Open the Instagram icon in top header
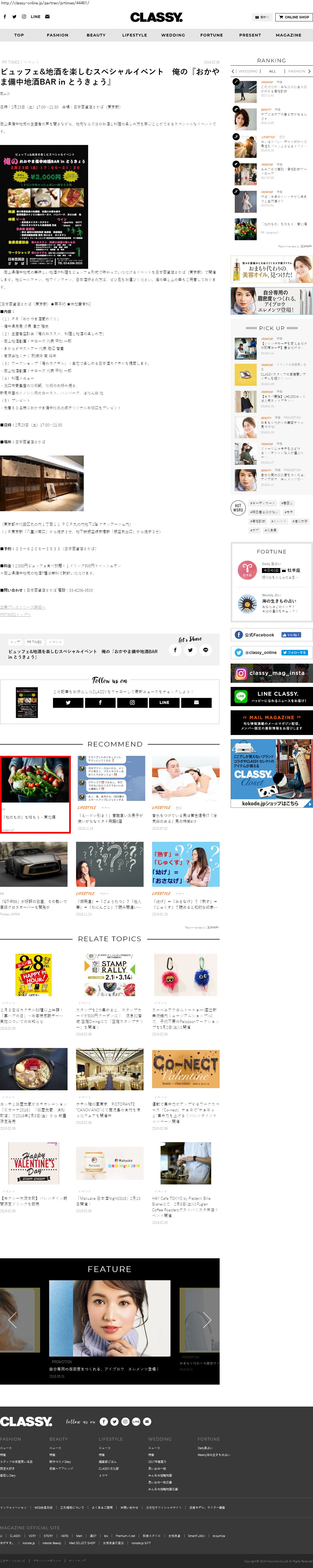 coord(24,17)
